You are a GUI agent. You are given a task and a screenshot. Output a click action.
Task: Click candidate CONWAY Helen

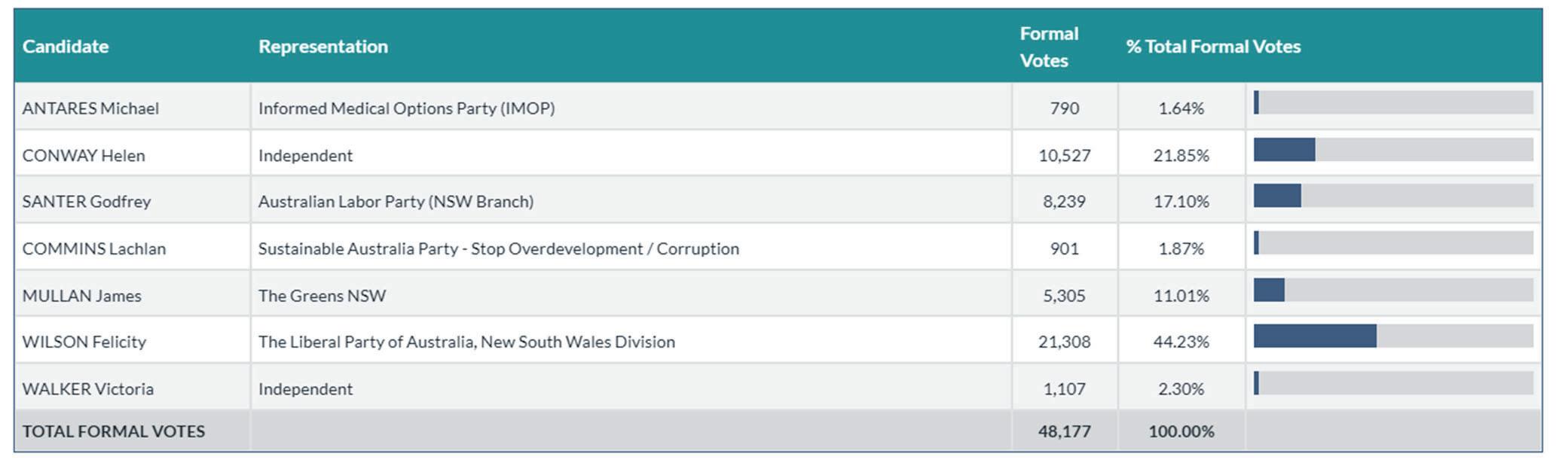tap(84, 156)
